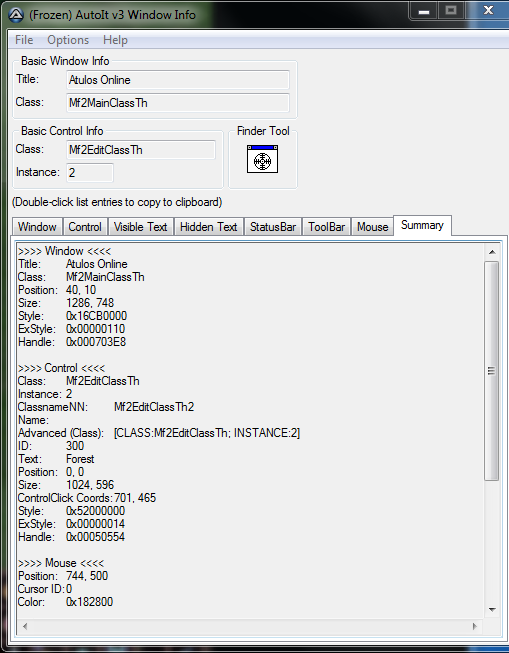The image size is (509, 653).
Task: Select the Summary tab
Action: 422,225
